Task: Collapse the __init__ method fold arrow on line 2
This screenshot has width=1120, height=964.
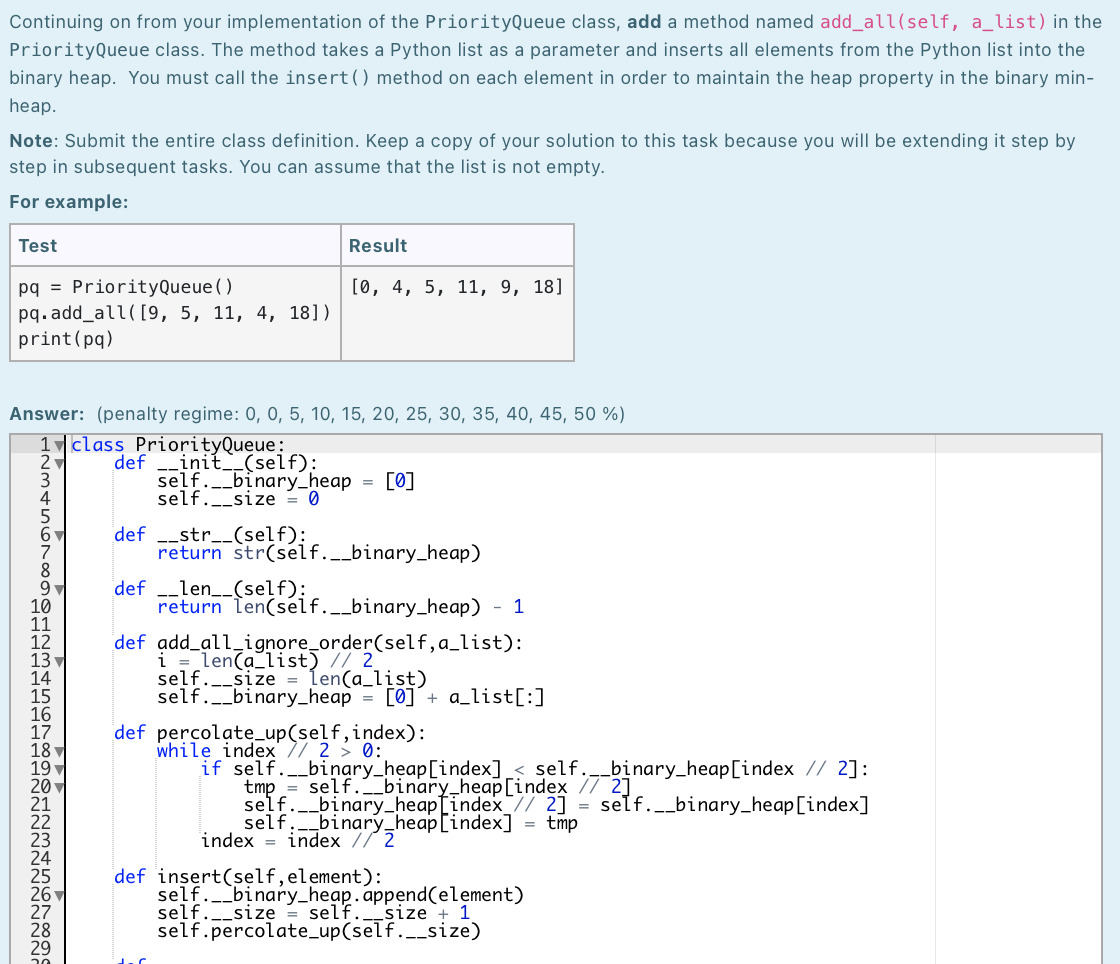Action: coord(59,463)
